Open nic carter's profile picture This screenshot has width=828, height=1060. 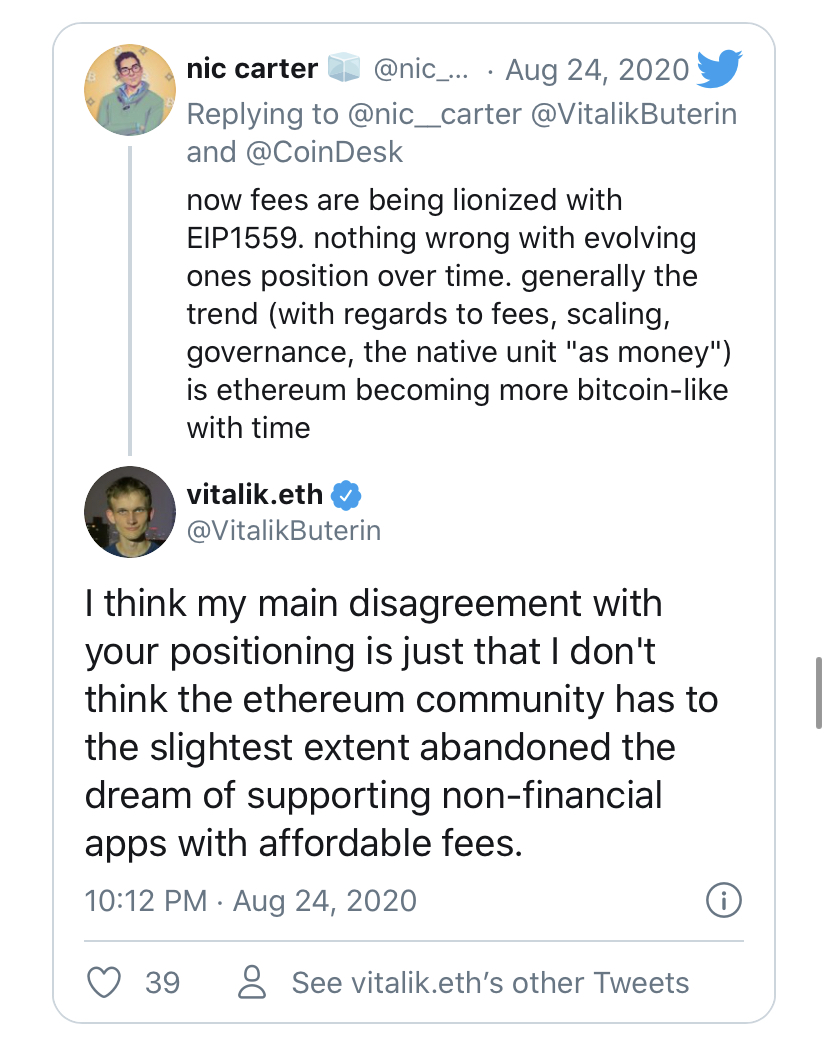(129, 91)
